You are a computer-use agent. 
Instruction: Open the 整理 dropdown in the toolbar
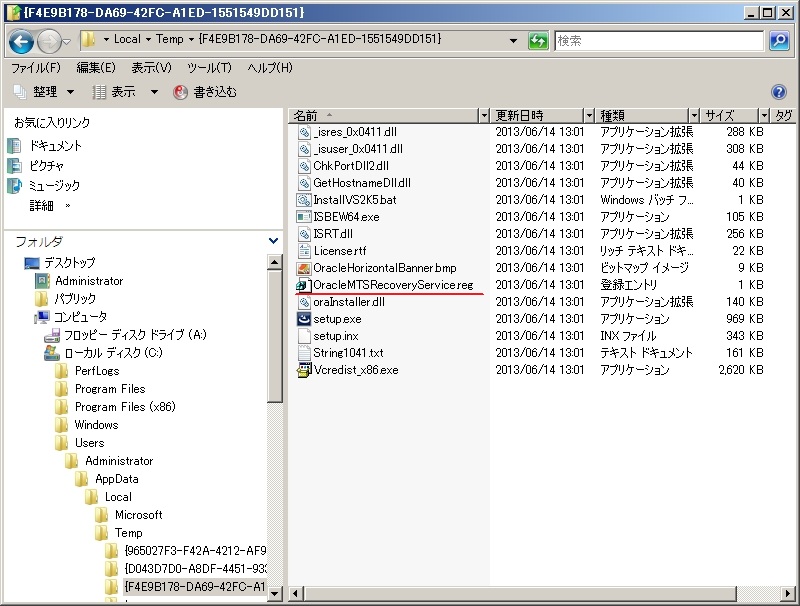(44, 92)
